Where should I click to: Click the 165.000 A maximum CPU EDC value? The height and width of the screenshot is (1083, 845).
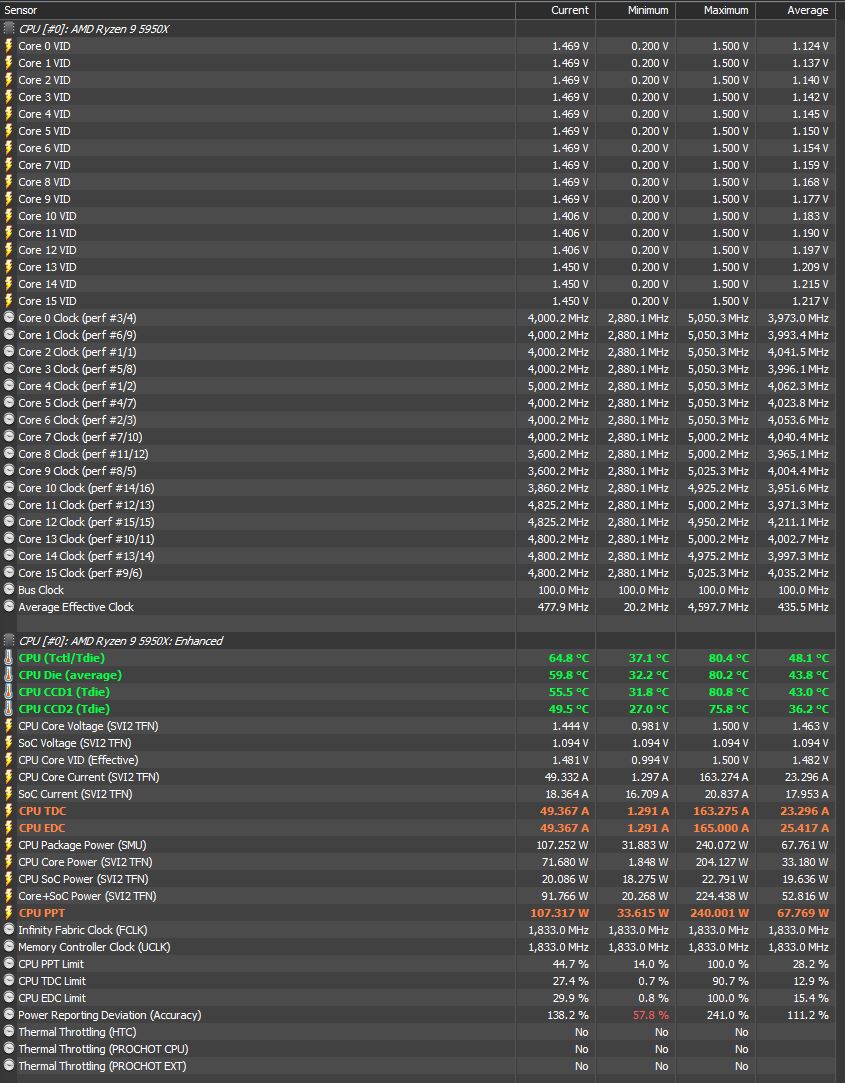721,827
